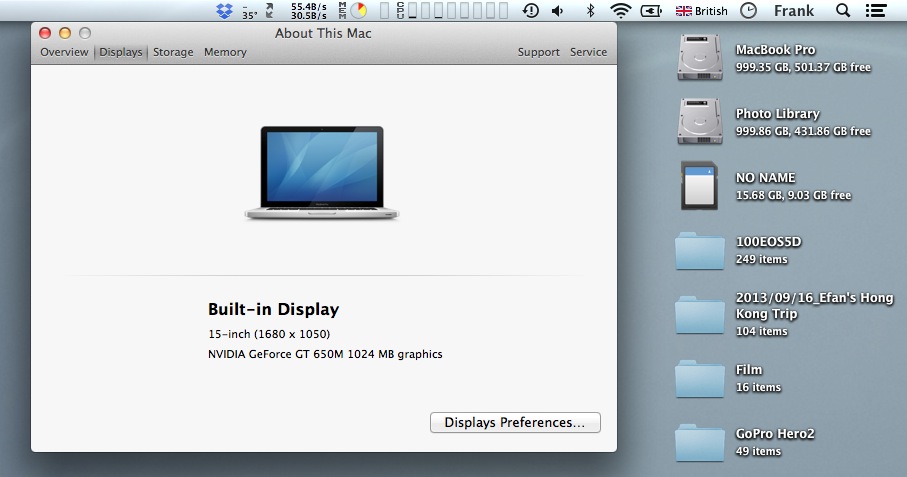
Task: Click the "About This Mac" window title
Action: coord(323,33)
